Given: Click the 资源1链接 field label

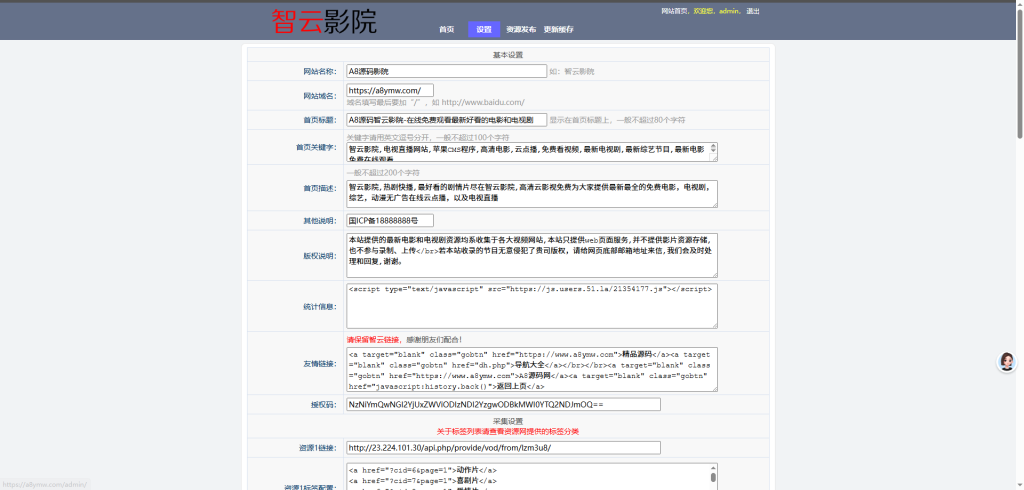Looking at the screenshot, I should pos(317,448).
